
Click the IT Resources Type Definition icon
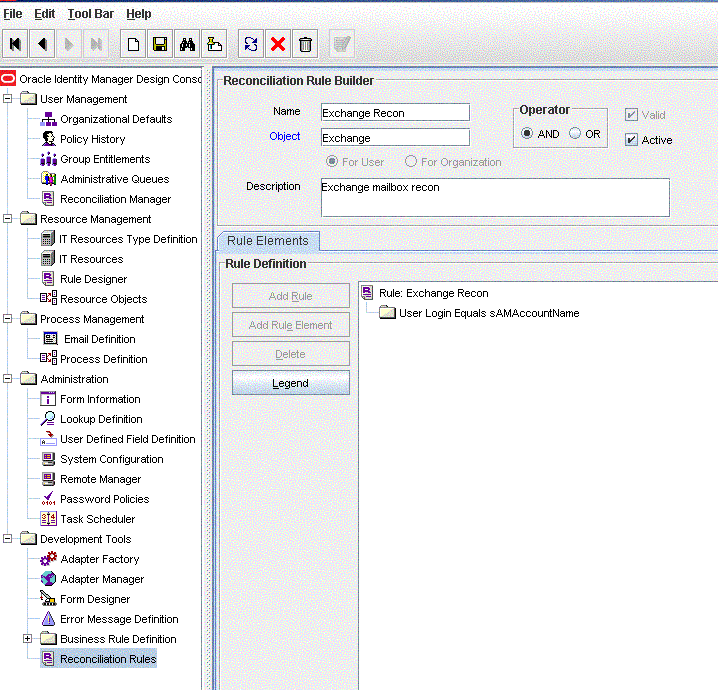click(x=48, y=239)
